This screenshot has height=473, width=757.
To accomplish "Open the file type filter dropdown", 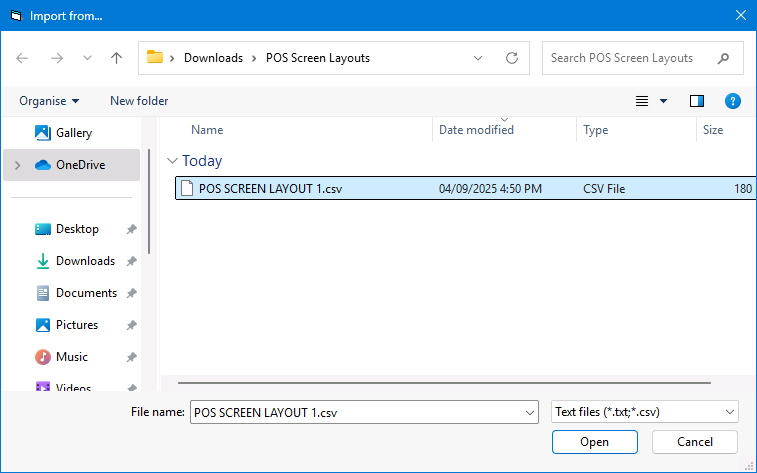I will (x=645, y=412).
